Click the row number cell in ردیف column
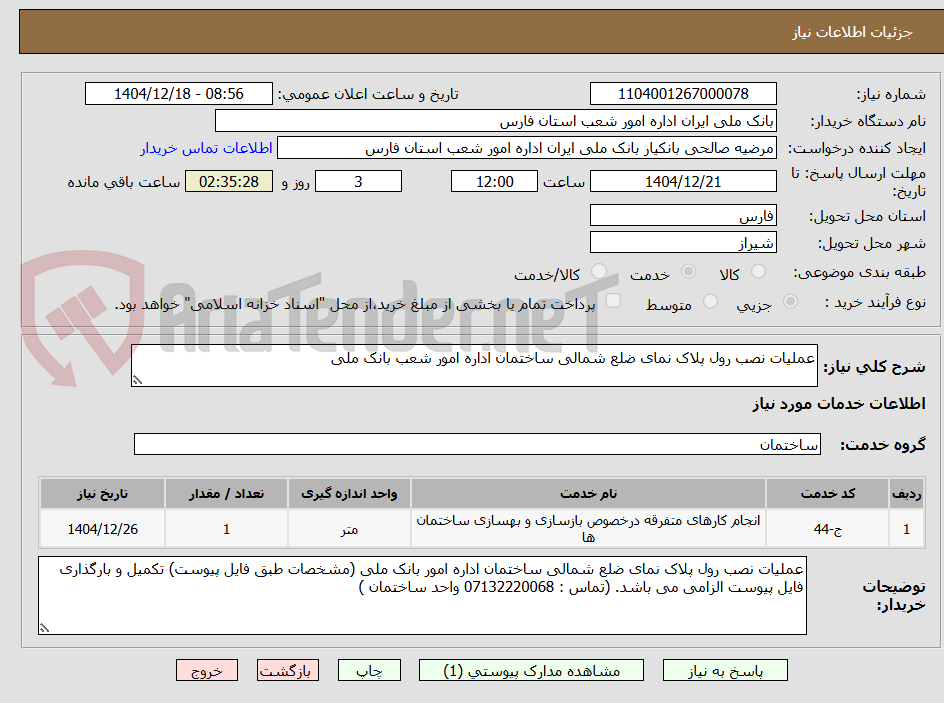The height and width of the screenshot is (703, 944). tap(907, 529)
